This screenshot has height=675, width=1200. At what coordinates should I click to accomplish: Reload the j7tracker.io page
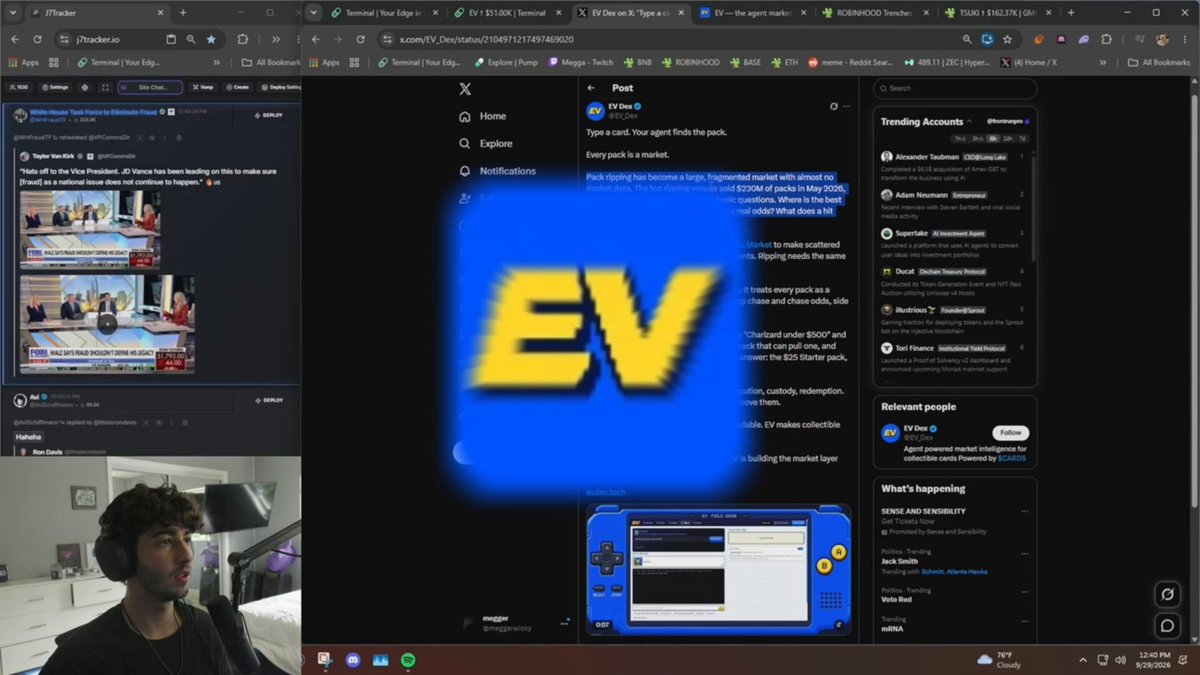pyautogui.click(x=37, y=39)
